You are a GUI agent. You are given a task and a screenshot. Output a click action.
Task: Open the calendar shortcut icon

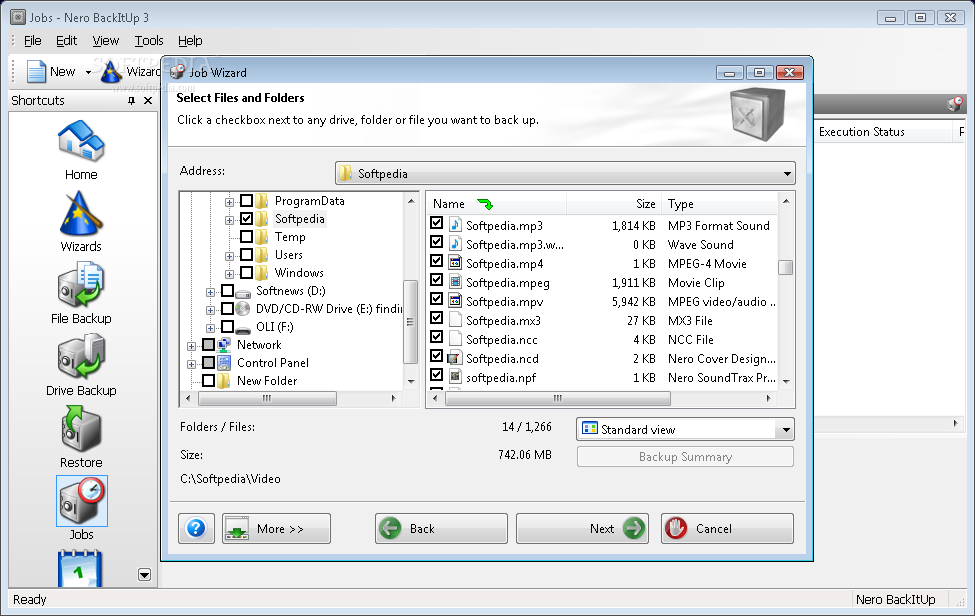pyautogui.click(x=80, y=569)
